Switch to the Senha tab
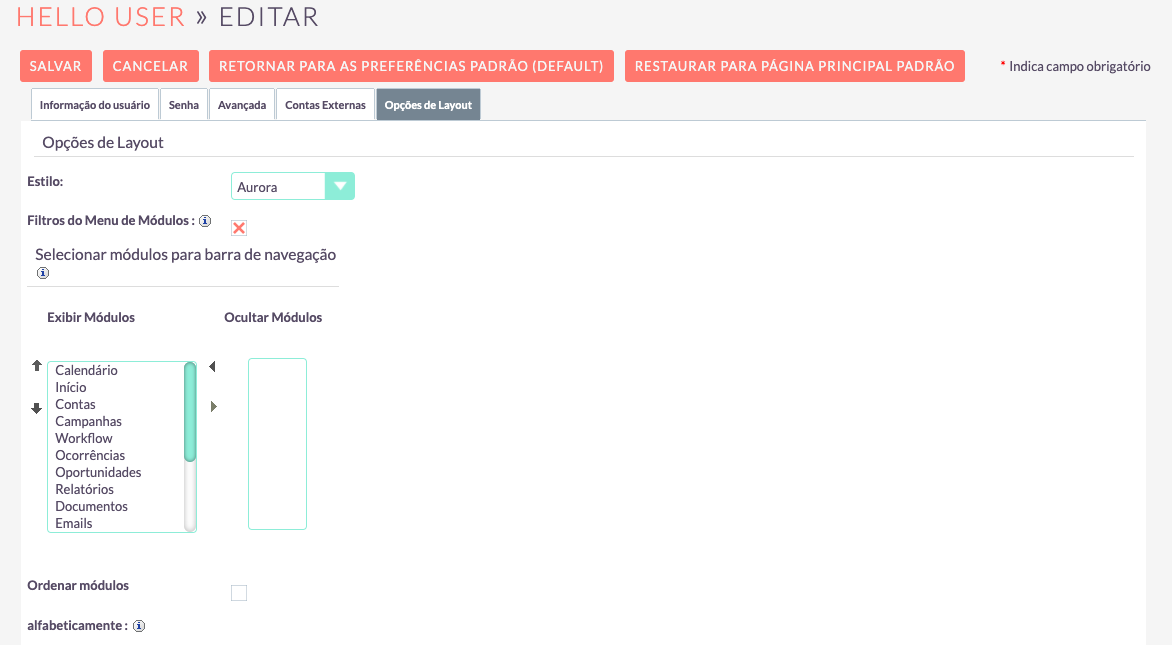 [x=184, y=105]
